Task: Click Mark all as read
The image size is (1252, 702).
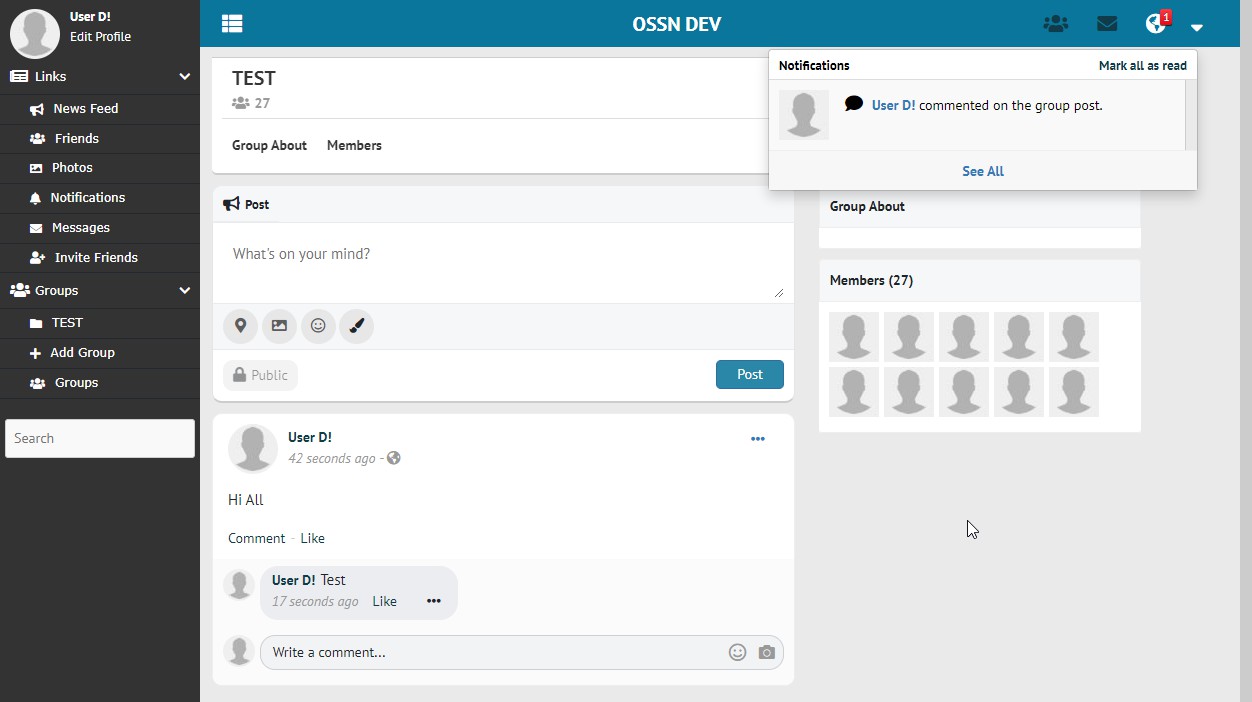Action: (1142, 66)
